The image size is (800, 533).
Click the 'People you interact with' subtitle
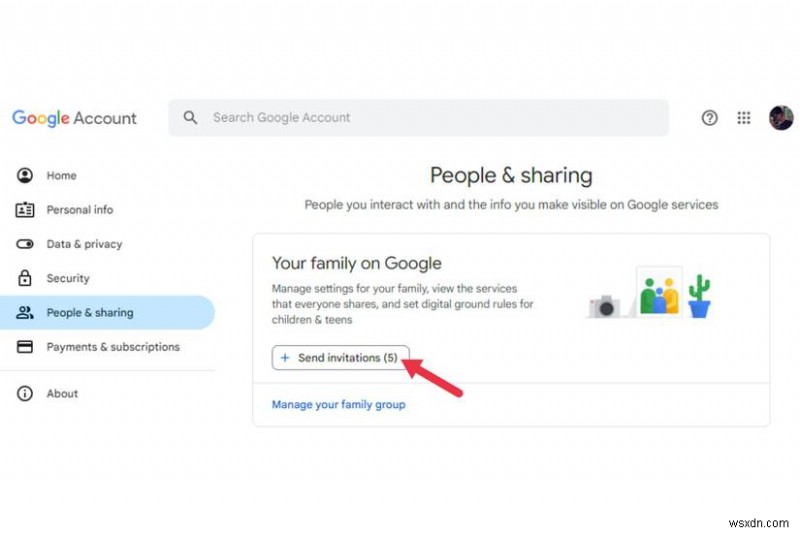[511, 205]
